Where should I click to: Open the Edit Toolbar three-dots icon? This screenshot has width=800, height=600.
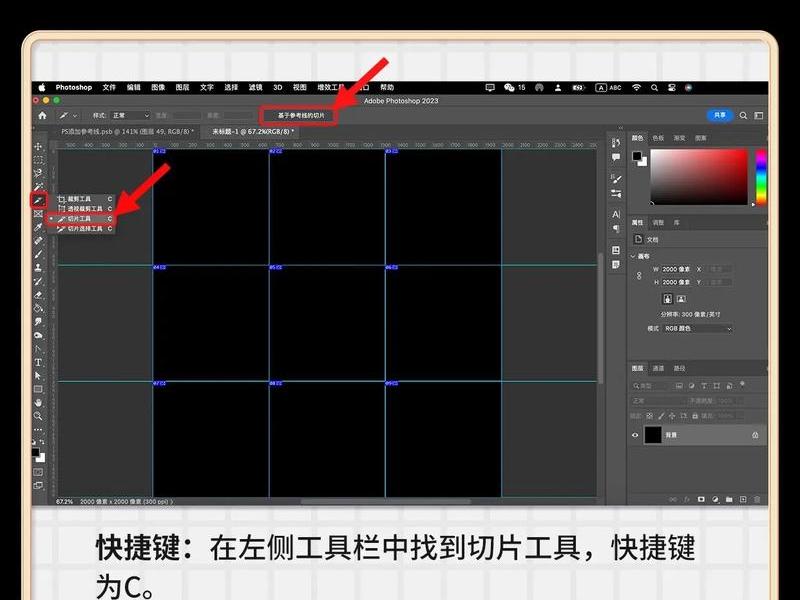pyautogui.click(x=38, y=430)
